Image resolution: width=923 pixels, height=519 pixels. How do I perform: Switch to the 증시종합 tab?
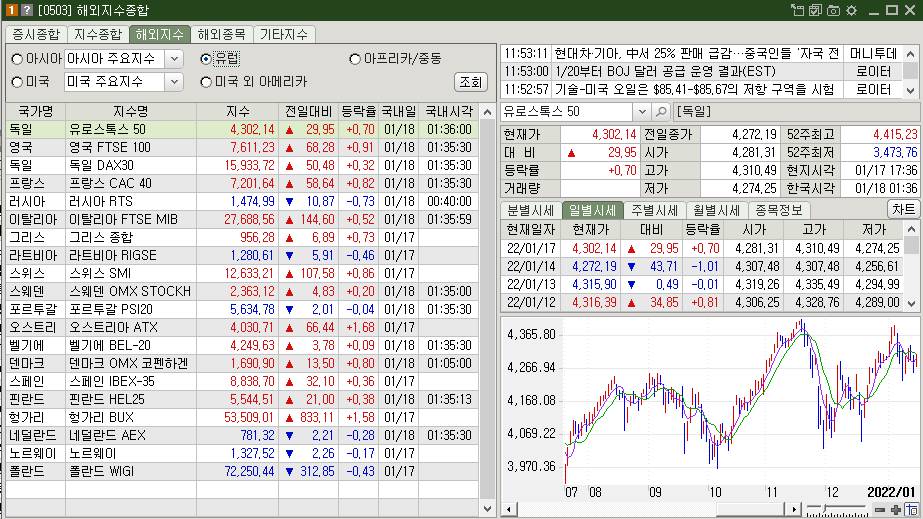point(36,34)
